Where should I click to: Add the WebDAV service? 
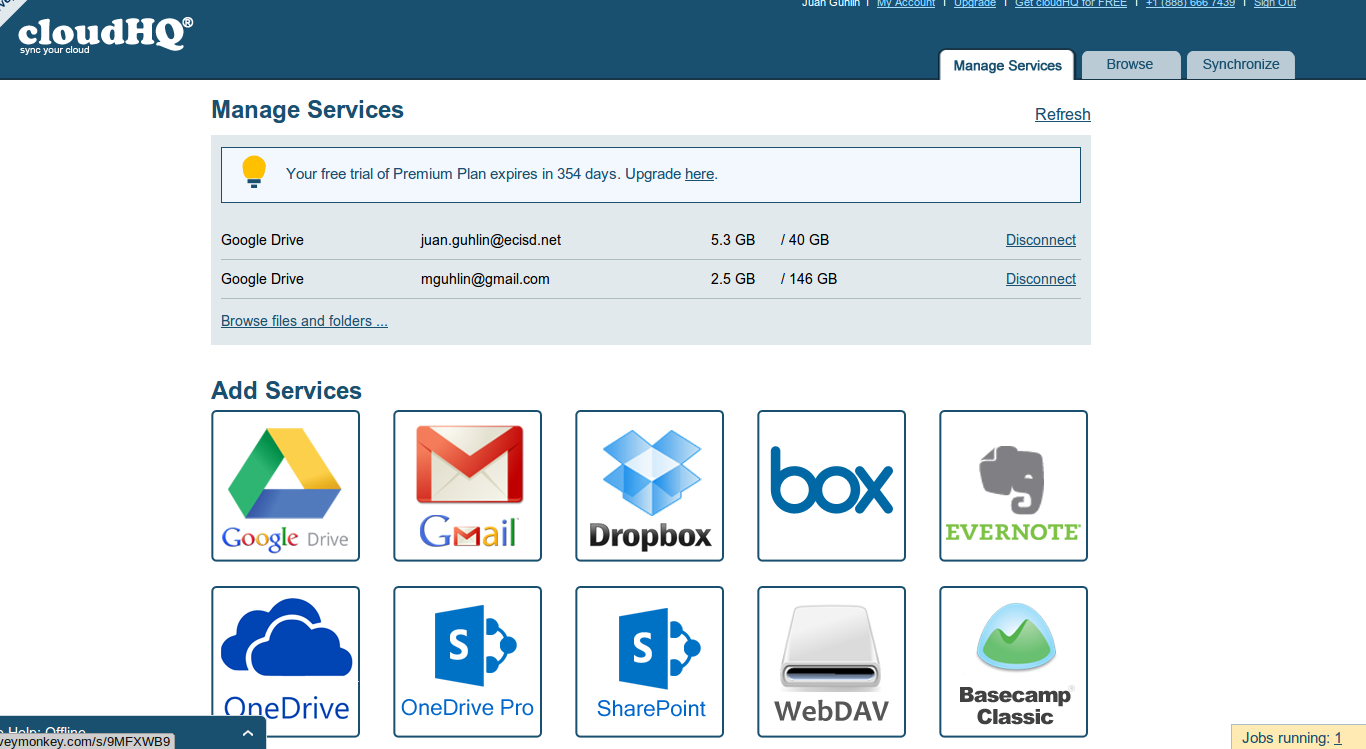coord(831,661)
